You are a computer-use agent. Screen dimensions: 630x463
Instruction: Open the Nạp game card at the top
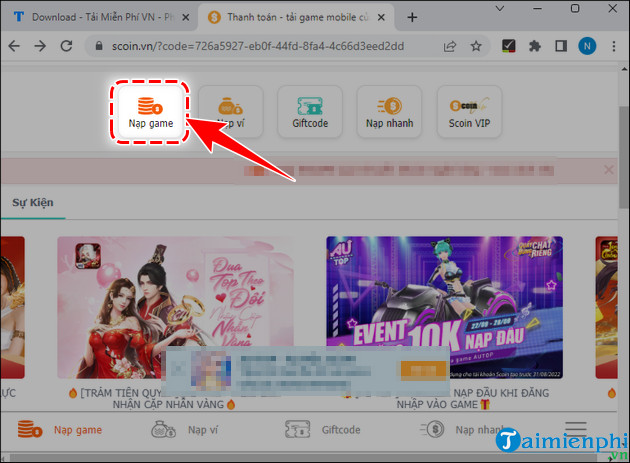(x=150, y=111)
